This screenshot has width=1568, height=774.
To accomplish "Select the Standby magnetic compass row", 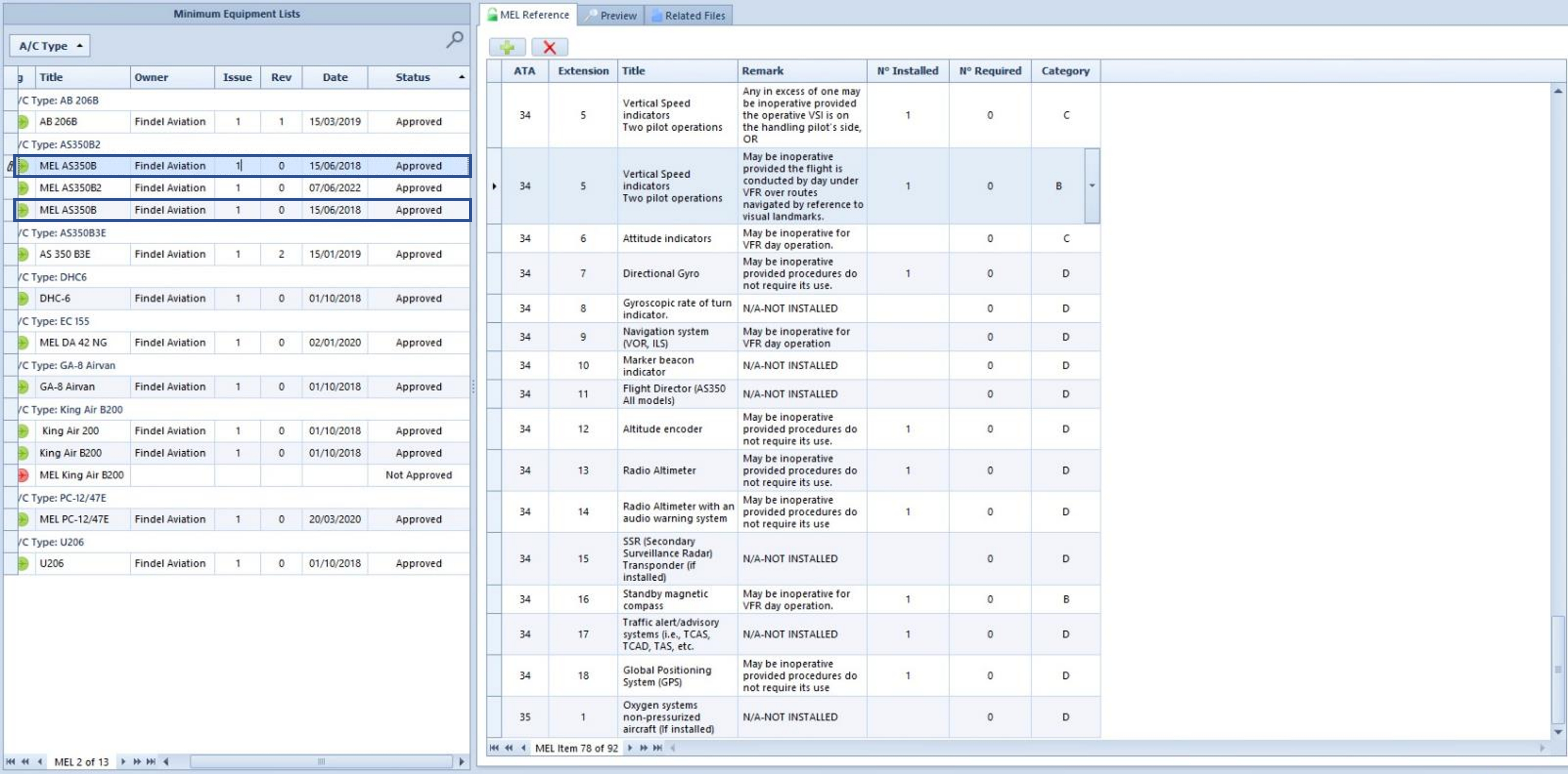I will pos(794,599).
